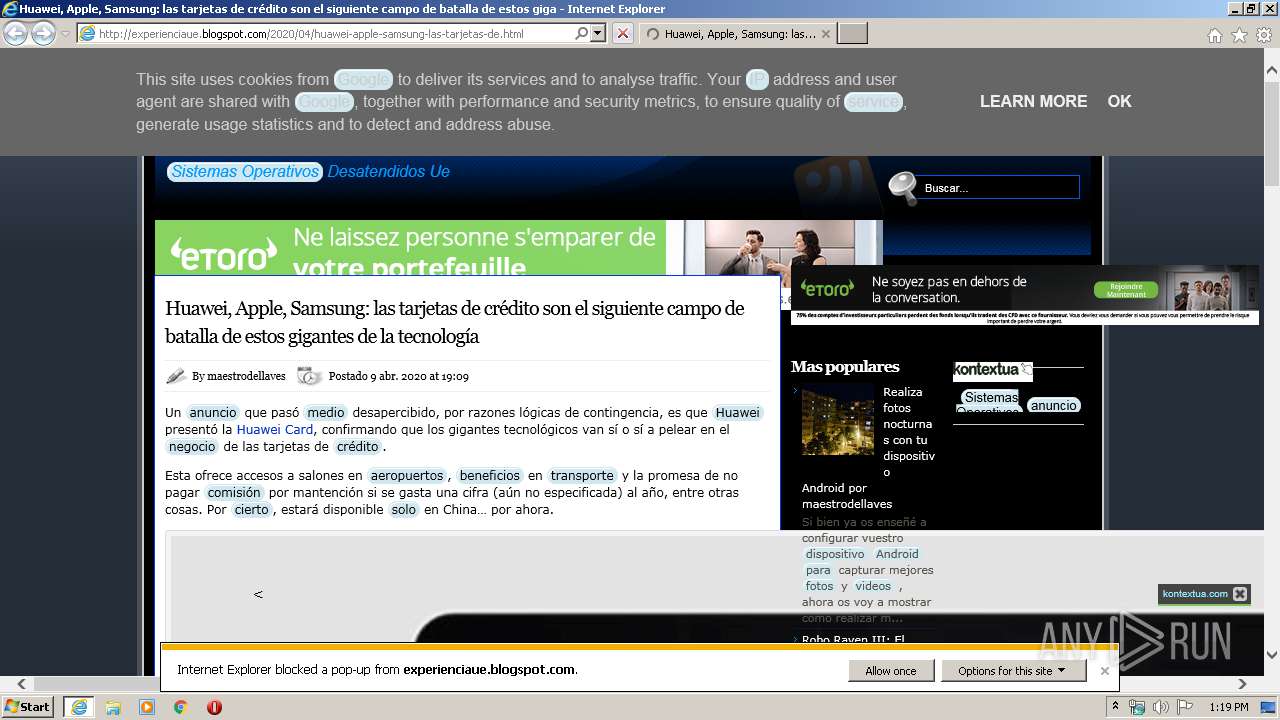The height and width of the screenshot is (720, 1280).
Task: Click the red Stop loading button
Action: pyautogui.click(x=622, y=33)
